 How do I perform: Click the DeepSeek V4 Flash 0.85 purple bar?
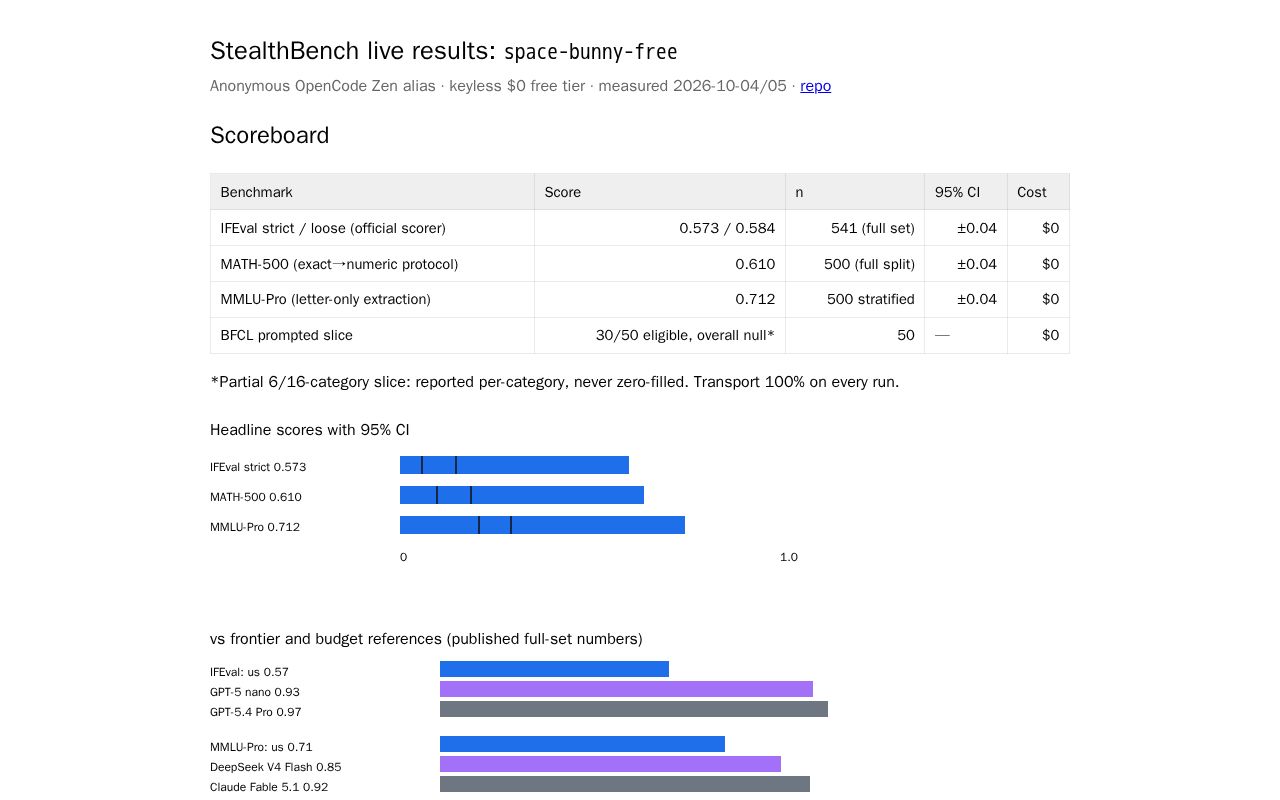(610, 764)
